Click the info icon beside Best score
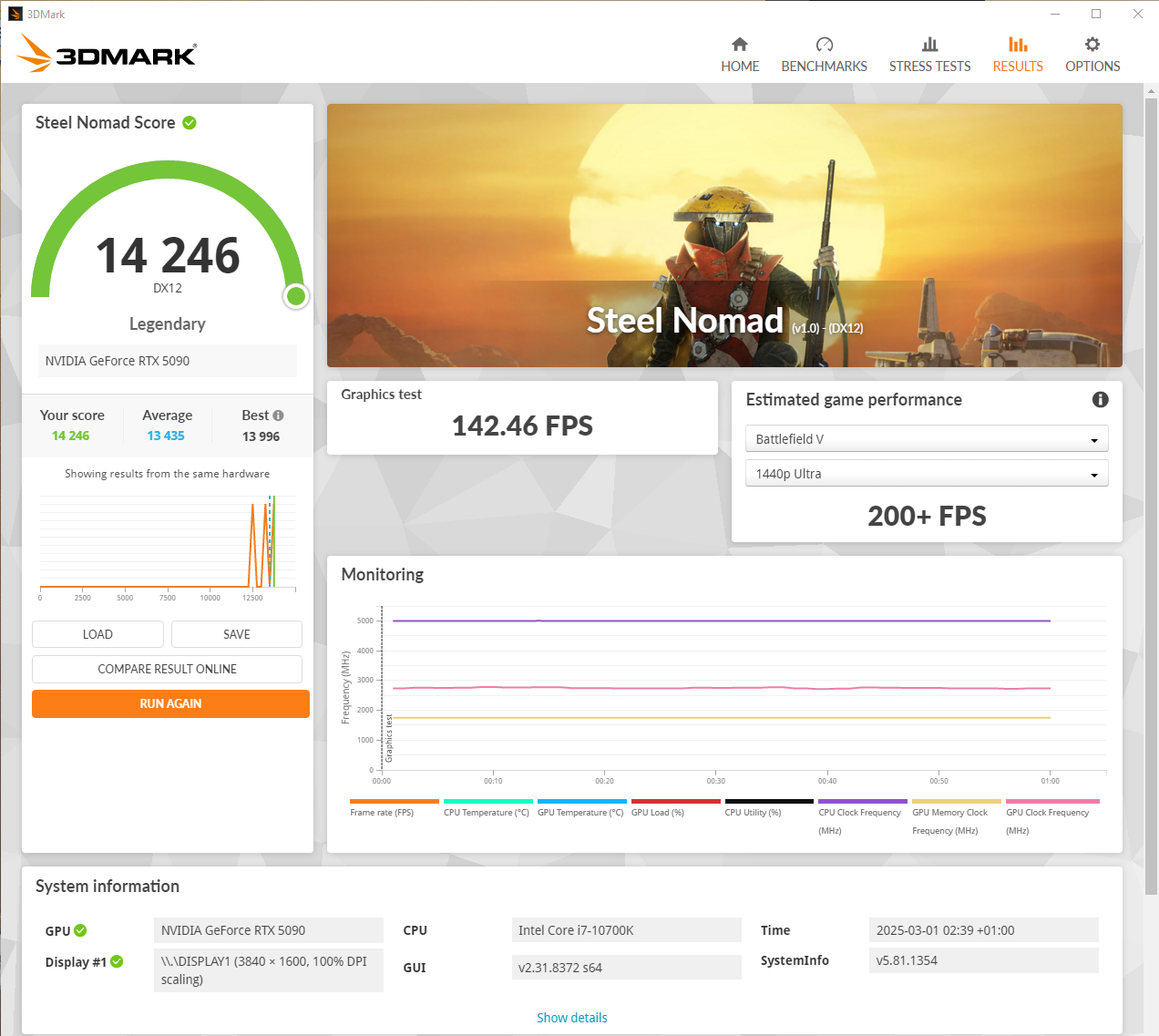Viewport: 1159px width, 1036px height. 278,415
